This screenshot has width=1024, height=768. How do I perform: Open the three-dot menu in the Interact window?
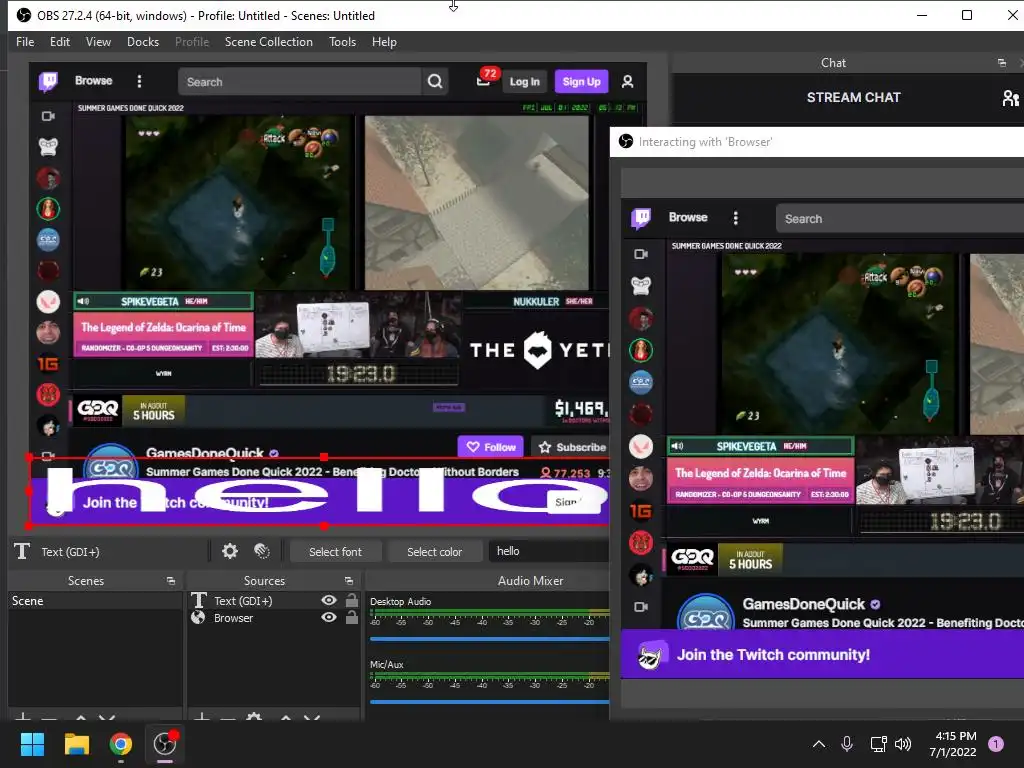[735, 218]
